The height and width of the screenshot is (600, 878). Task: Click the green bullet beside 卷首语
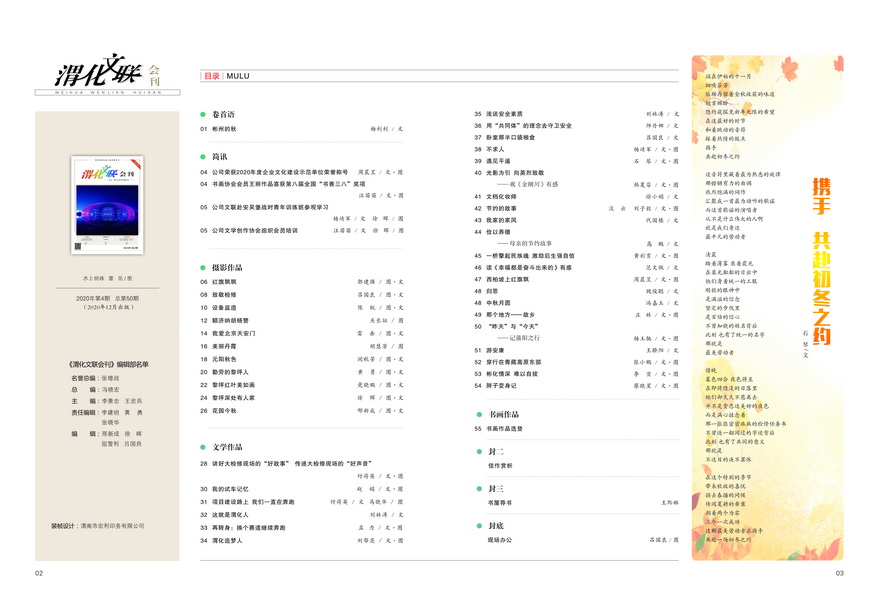[x=203, y=115]
